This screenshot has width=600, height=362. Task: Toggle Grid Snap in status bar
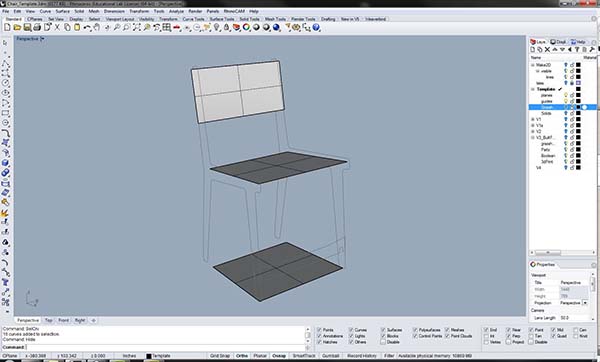pos(220,356)
